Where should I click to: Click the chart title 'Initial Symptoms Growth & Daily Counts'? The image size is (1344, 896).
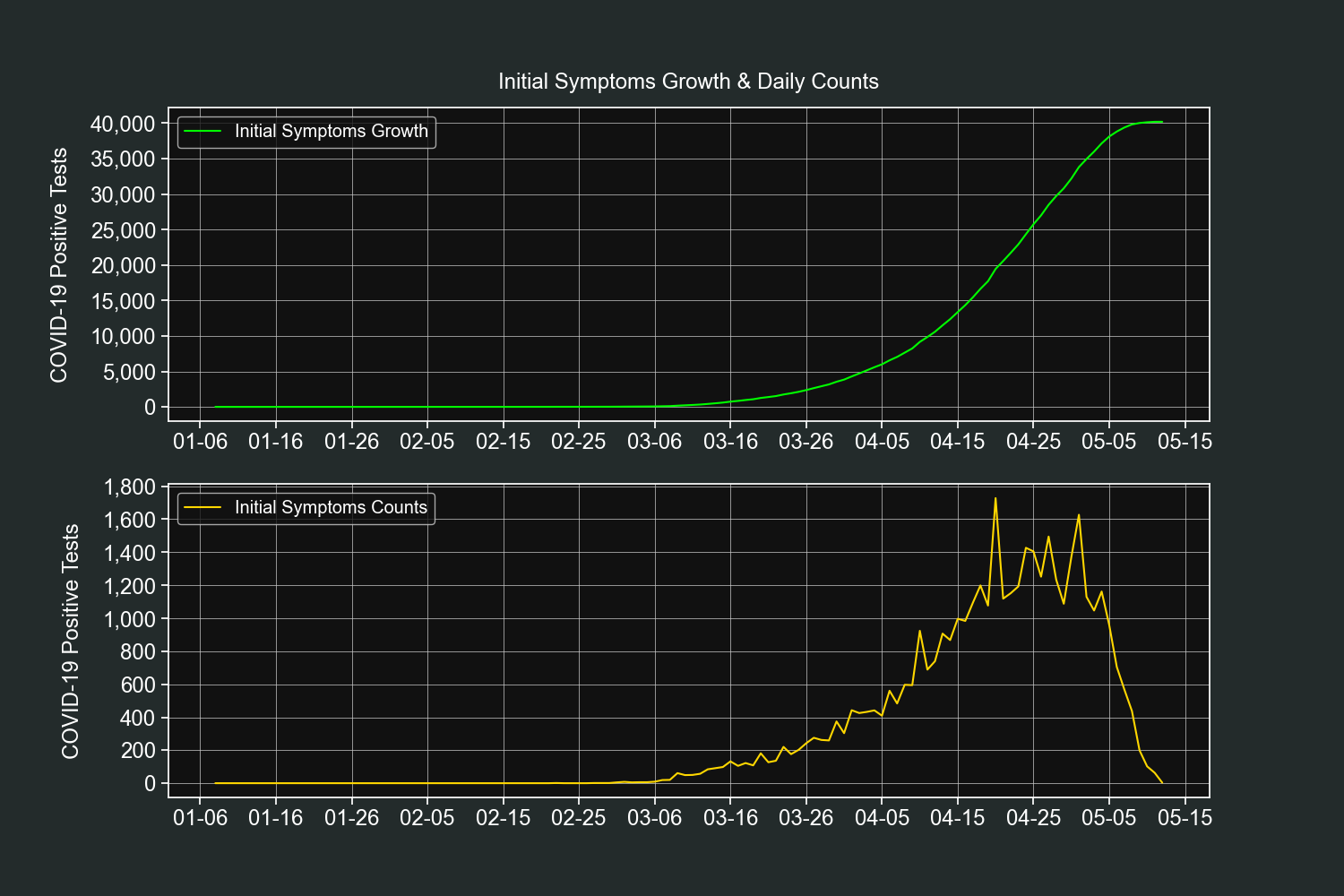pos(688,82)
